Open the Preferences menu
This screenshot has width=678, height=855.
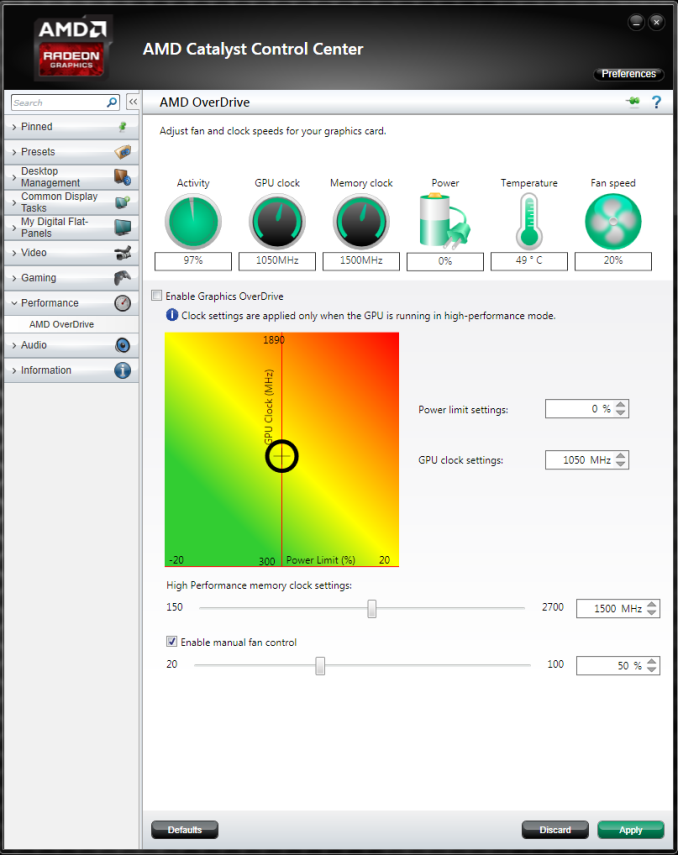[628, 74]
